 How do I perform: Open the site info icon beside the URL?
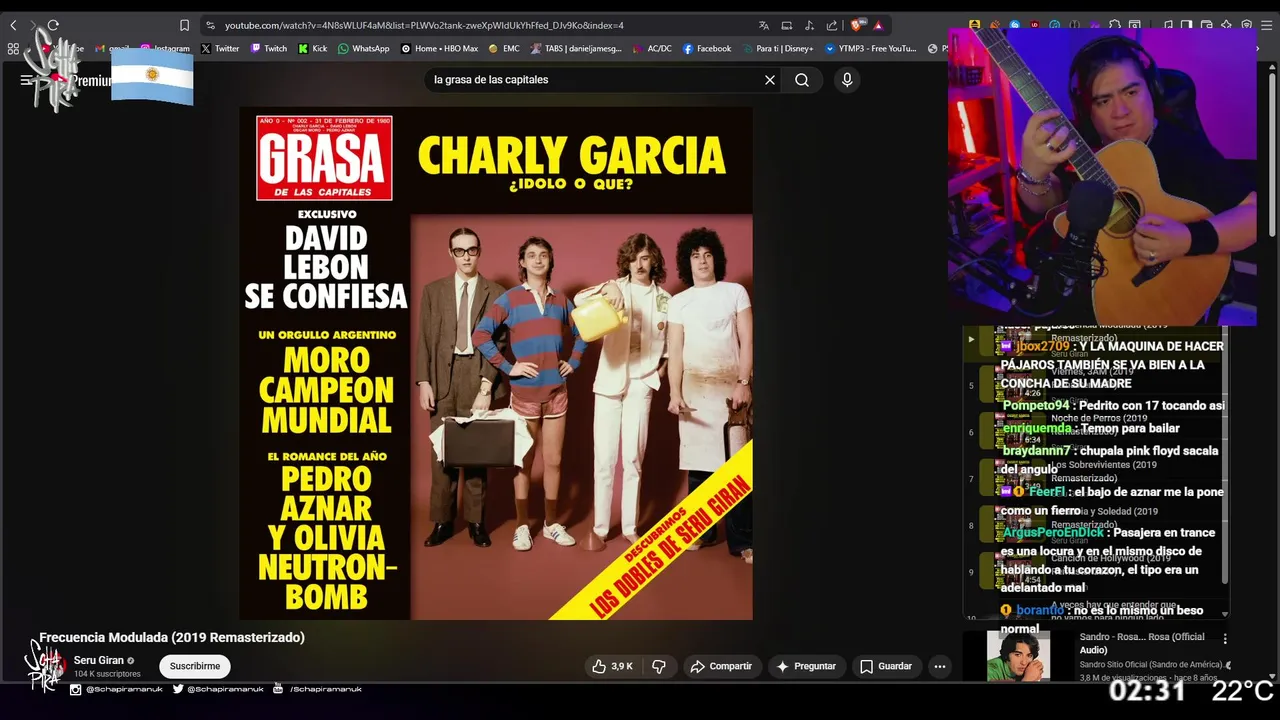210,25
